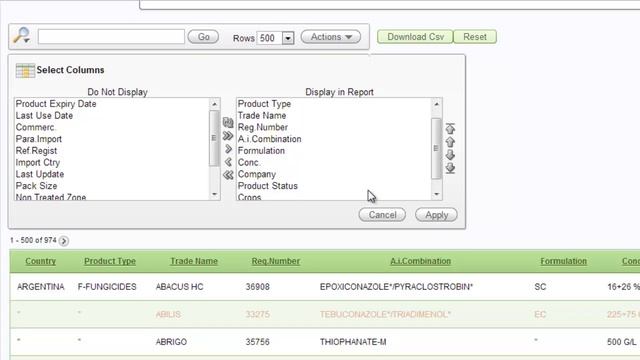Sort by Reg.Number column header
640x360 pixels.
click(x=276, y=261)
